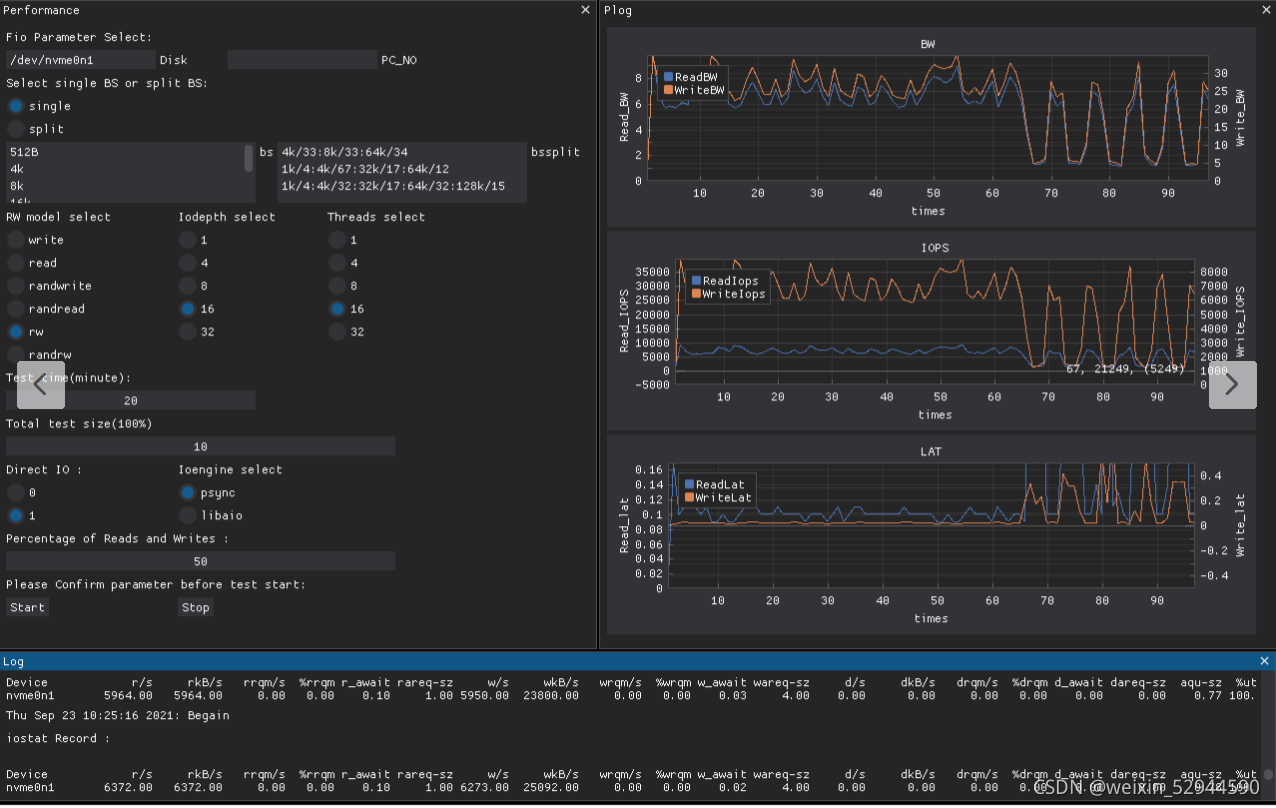Screen dimensions: 1276x808
Task: Click WriteIops legend entry in IOPS chart
Action: click(728, 294)
